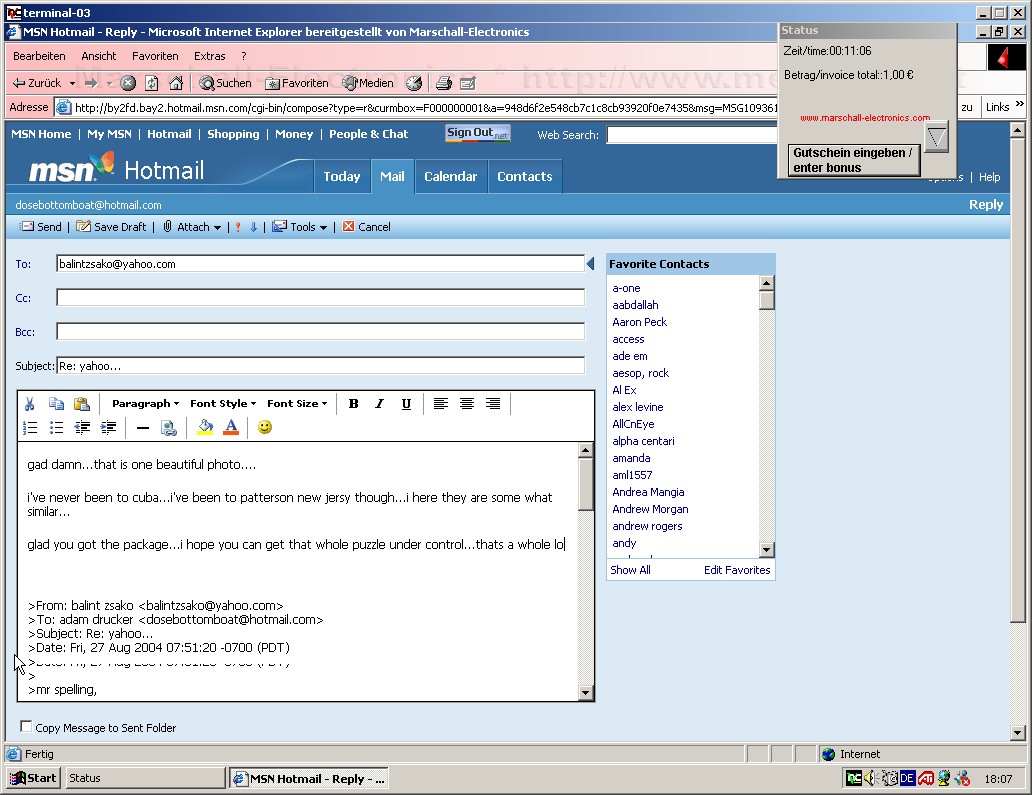Click the browser Print icon
The image size is (1032, 795).
(x=444, y=83)
